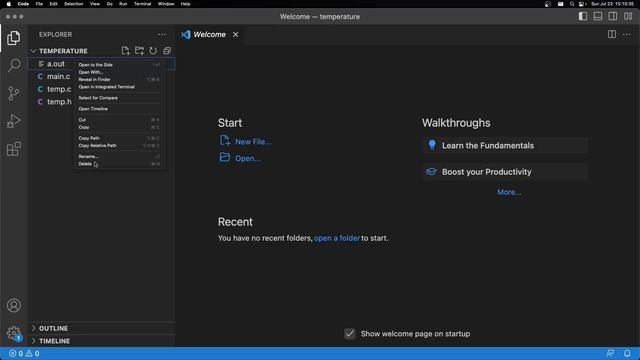Screen dimensions: 640x360
Task: Open the Help menu in menu bar
Action: 185,4
